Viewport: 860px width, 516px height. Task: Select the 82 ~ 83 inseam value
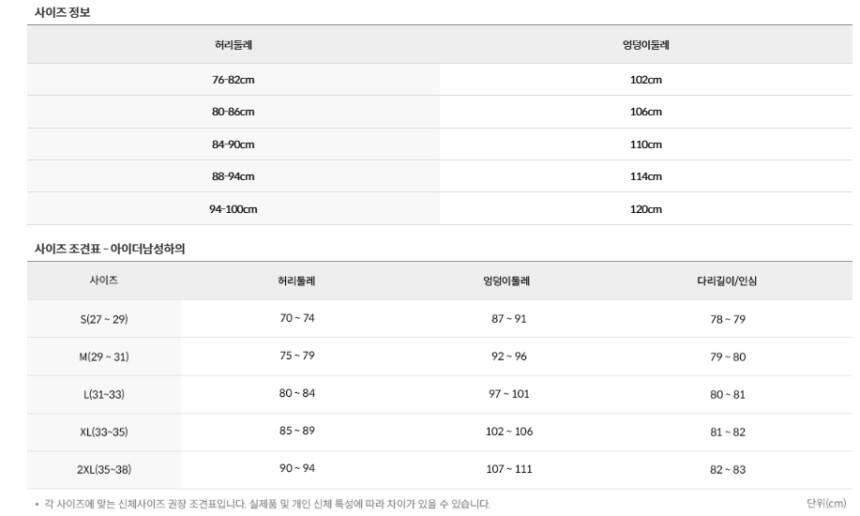727,469
